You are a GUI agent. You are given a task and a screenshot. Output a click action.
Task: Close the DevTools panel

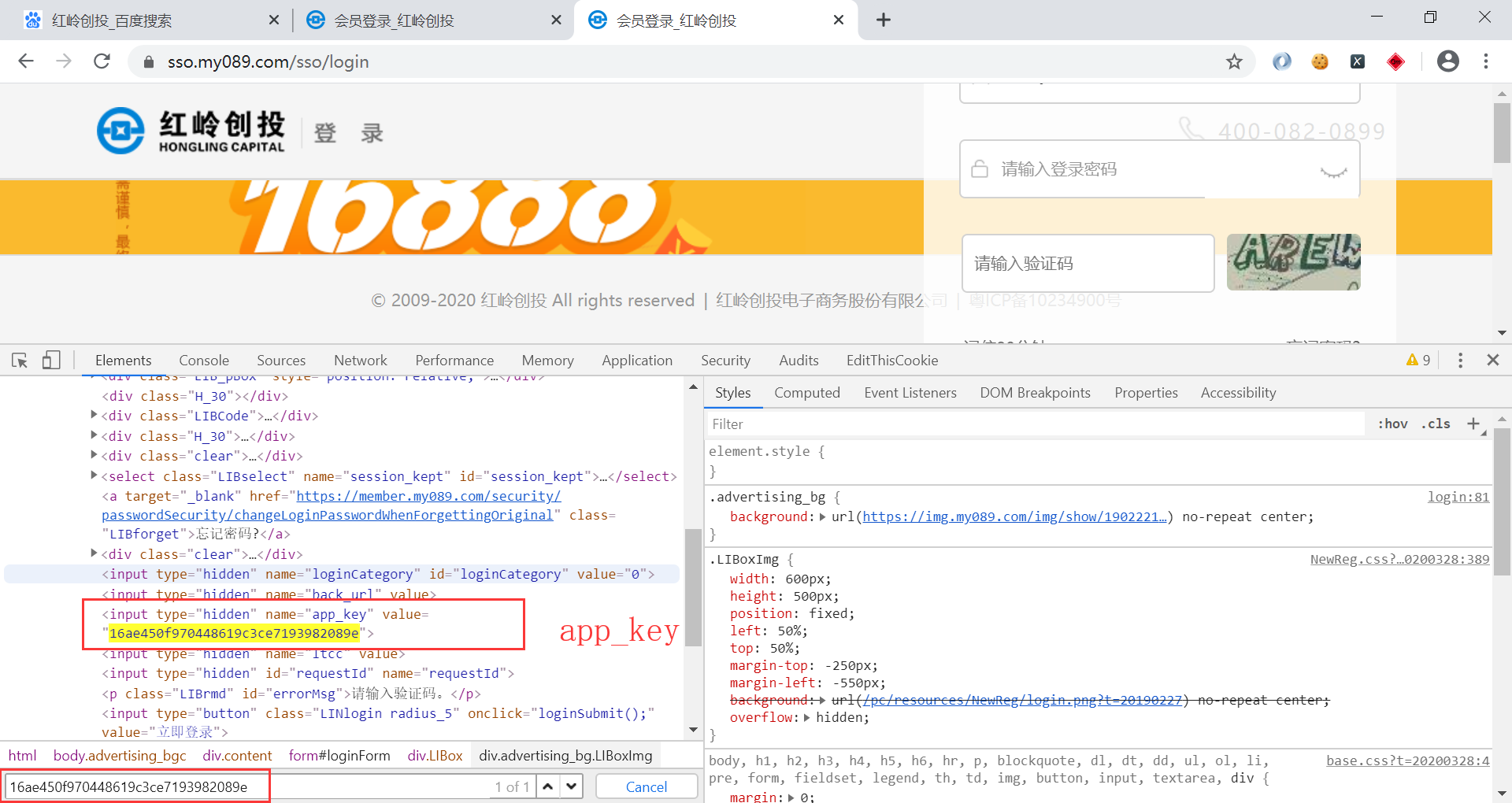point(1492,360)
